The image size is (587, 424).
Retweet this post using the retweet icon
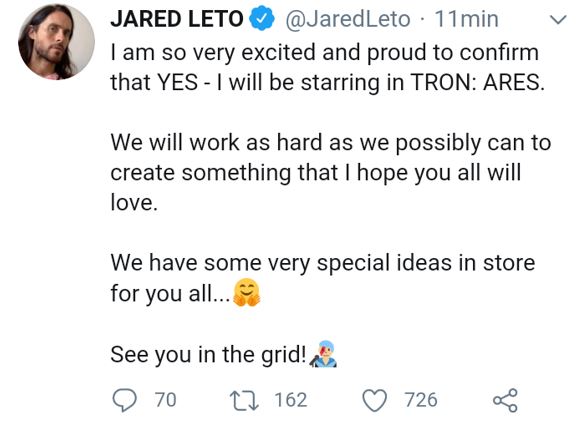244,400
